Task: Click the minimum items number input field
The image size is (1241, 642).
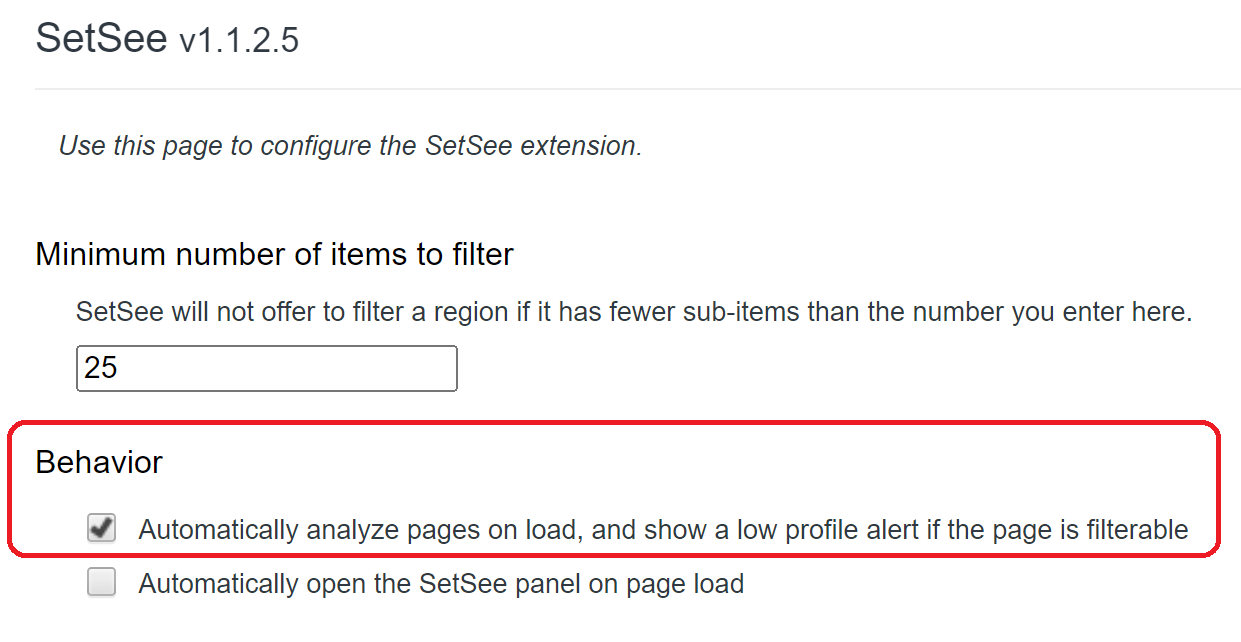Action: point(266,368)
